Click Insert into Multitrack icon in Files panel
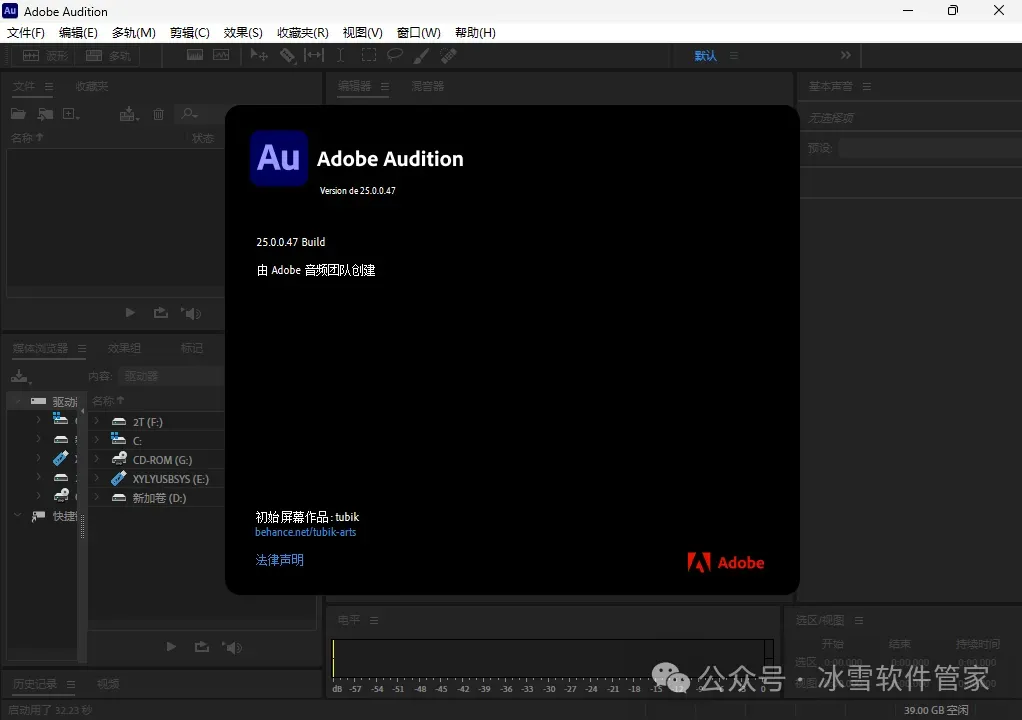The image size is (1022, 720). (x=129, y=114)
